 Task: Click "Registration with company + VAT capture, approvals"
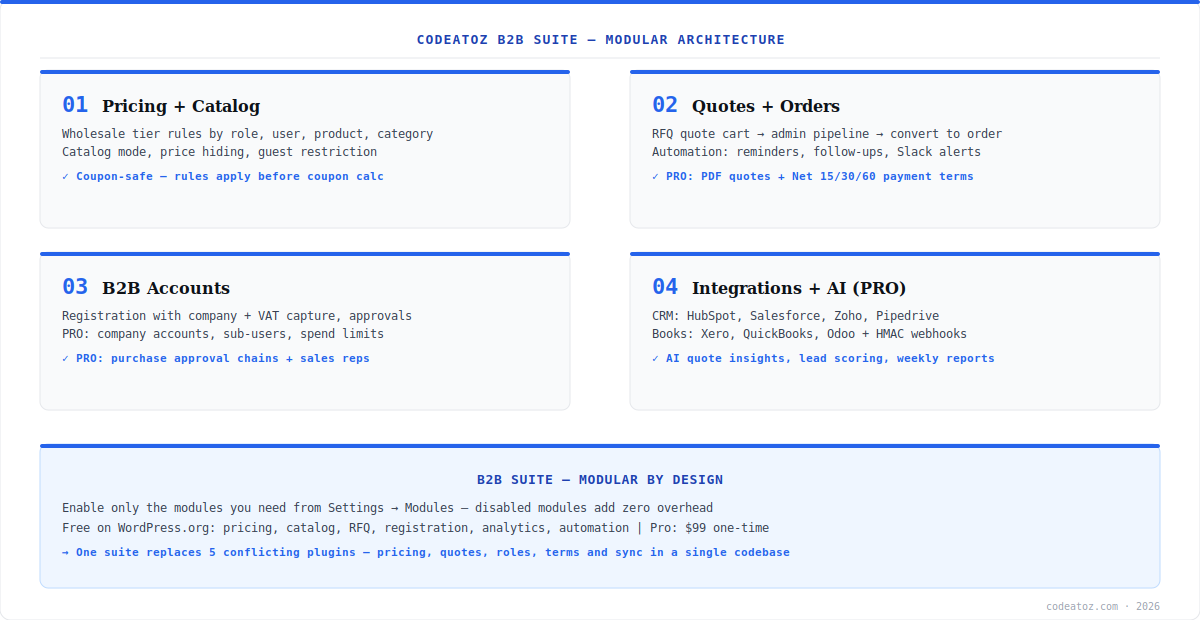click(x=237, y=316)
